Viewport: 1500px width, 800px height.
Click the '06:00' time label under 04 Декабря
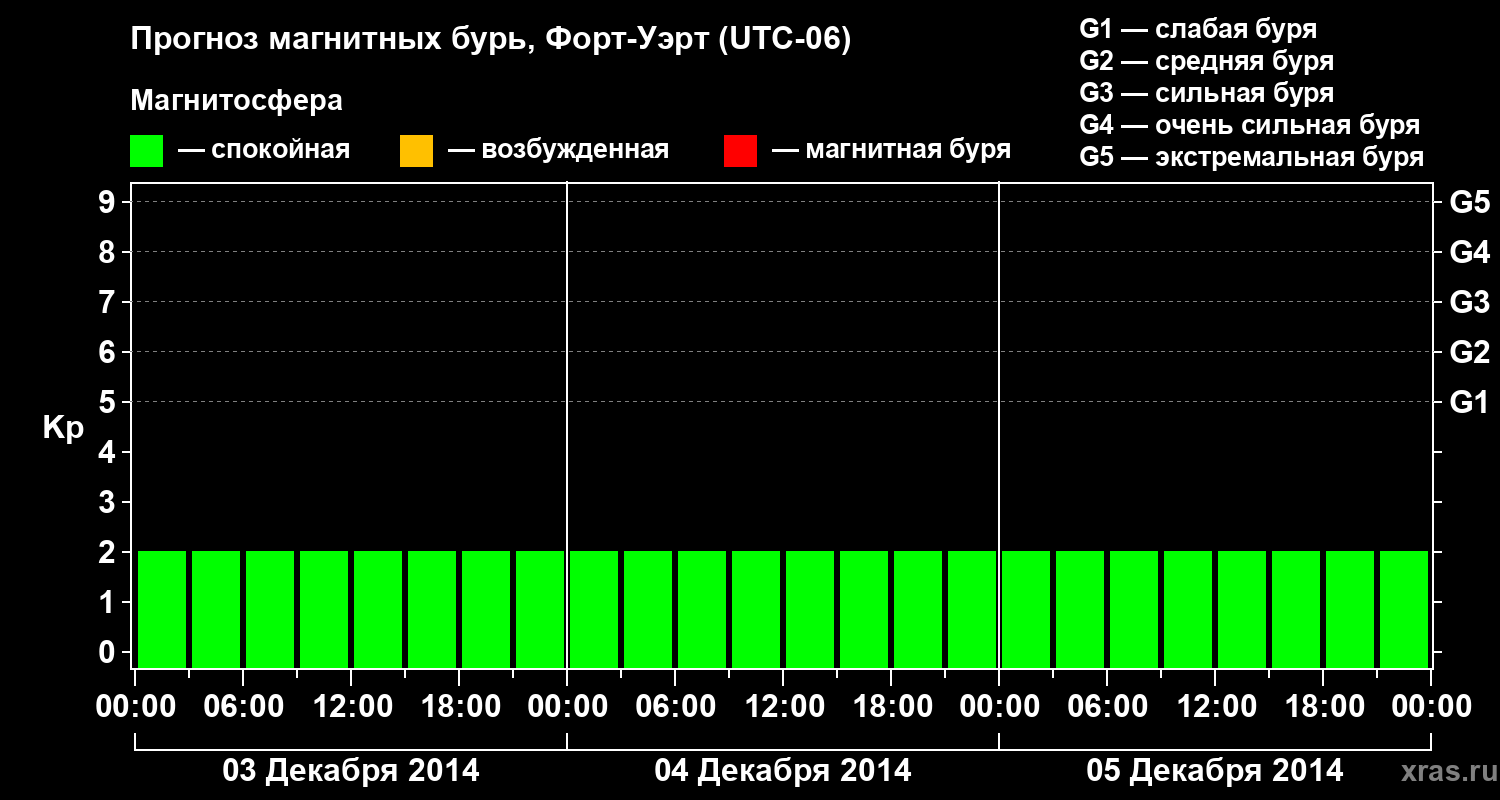pyautogui.click(x=675, y=707)
